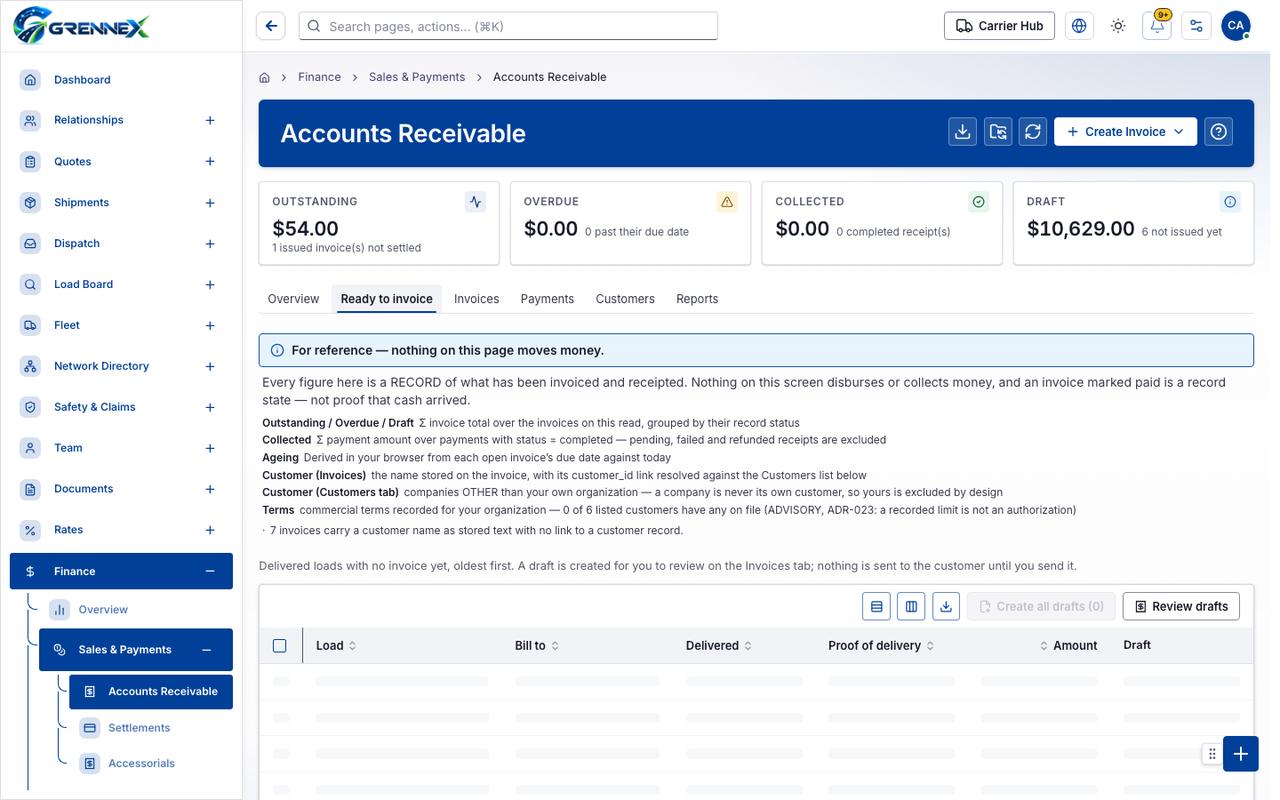Click the back arrow in the top bar

tap(271, 26)
